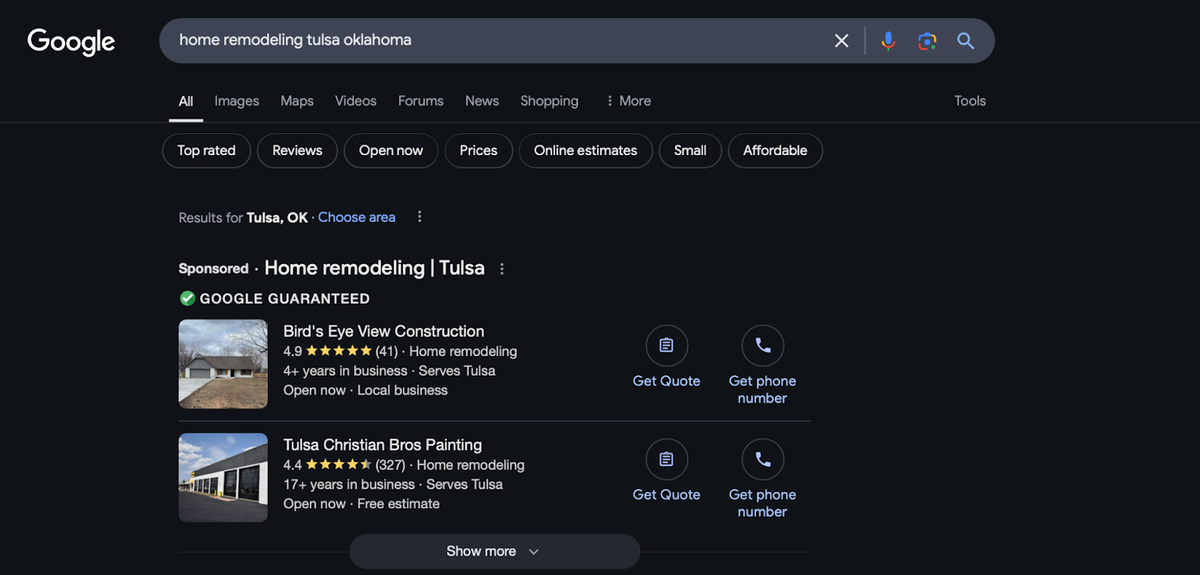Image resolution: width=1200 pixels, height=575 pixels.
Task: Get Quote icon for Bird's Eye View Construction
Action: coord(666,345)
